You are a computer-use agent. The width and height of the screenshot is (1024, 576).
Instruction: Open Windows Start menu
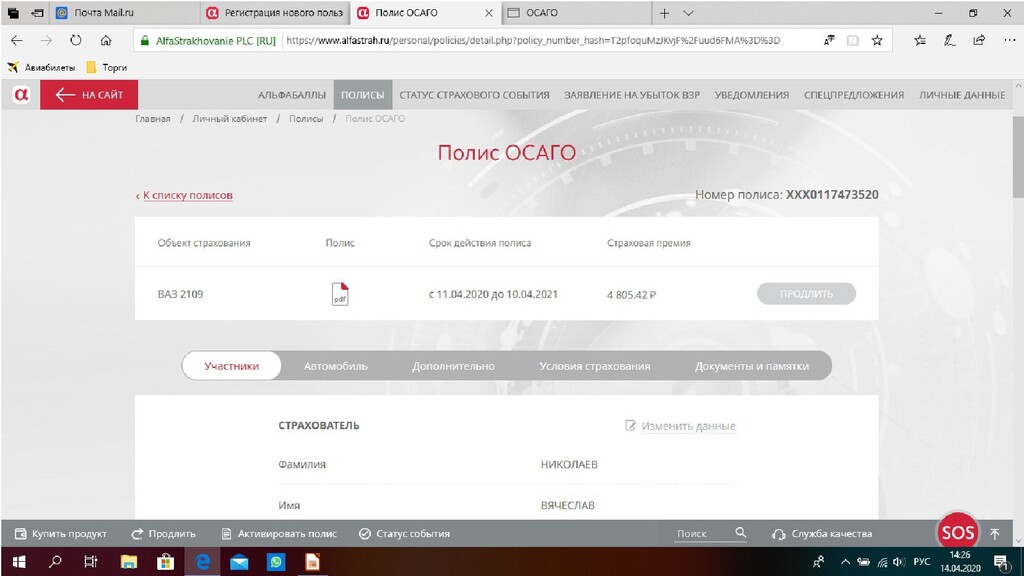click(19, 562)
